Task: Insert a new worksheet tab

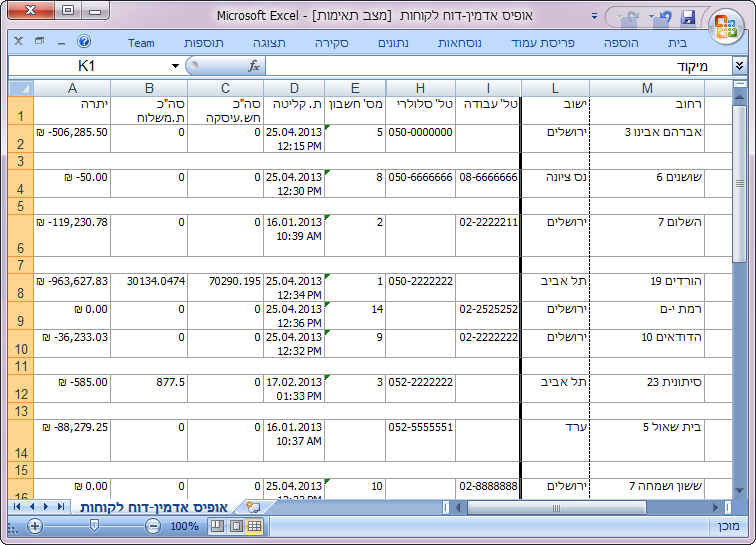Action: coord(252,508)
